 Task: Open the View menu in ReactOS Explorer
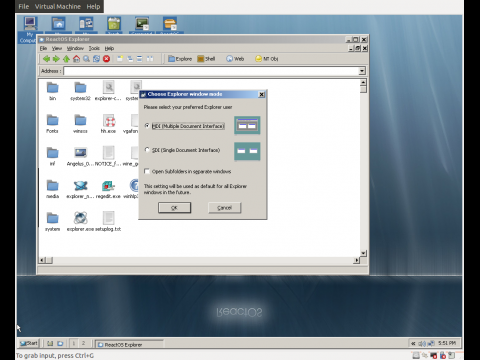click(x=57, y=48)
